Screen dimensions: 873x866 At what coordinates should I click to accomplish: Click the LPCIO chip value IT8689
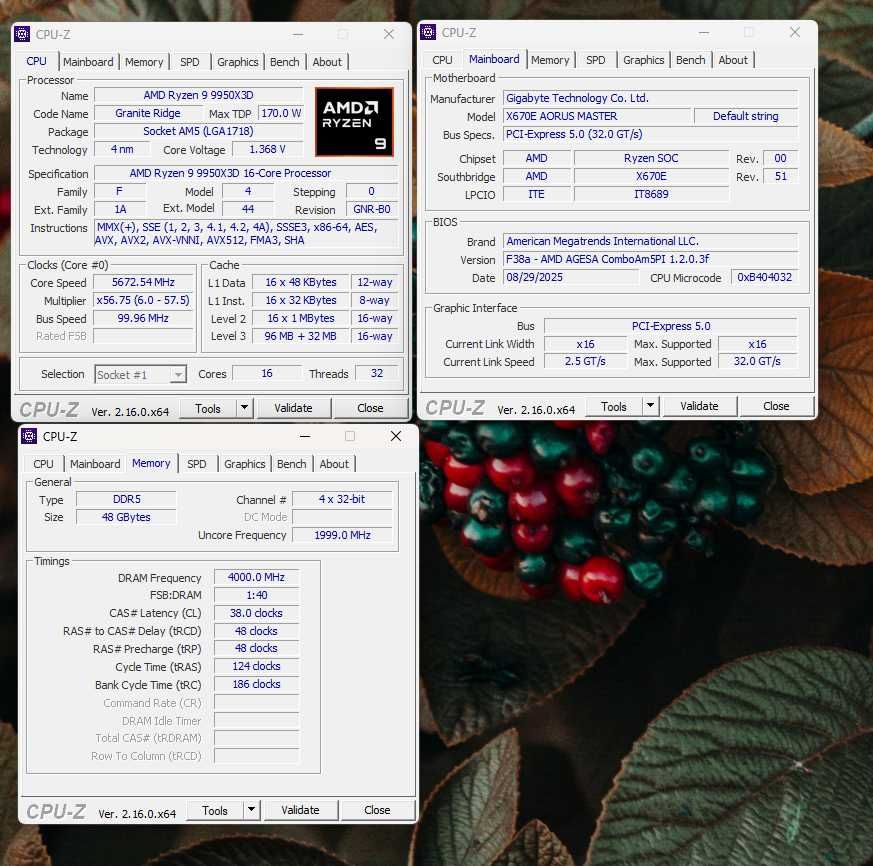coord(651,194)
